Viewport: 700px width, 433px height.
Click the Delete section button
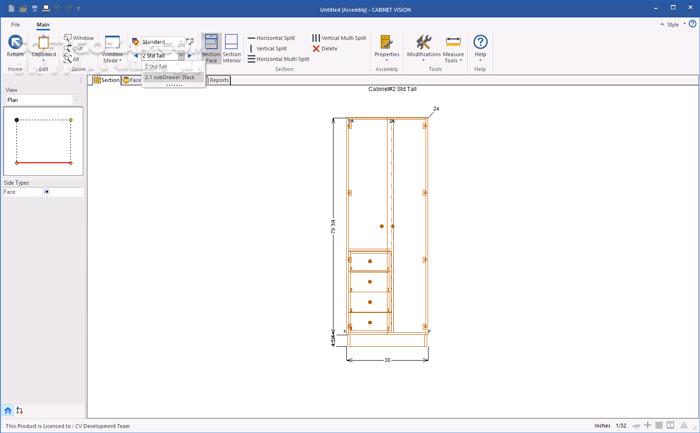[x=325, y=48]
